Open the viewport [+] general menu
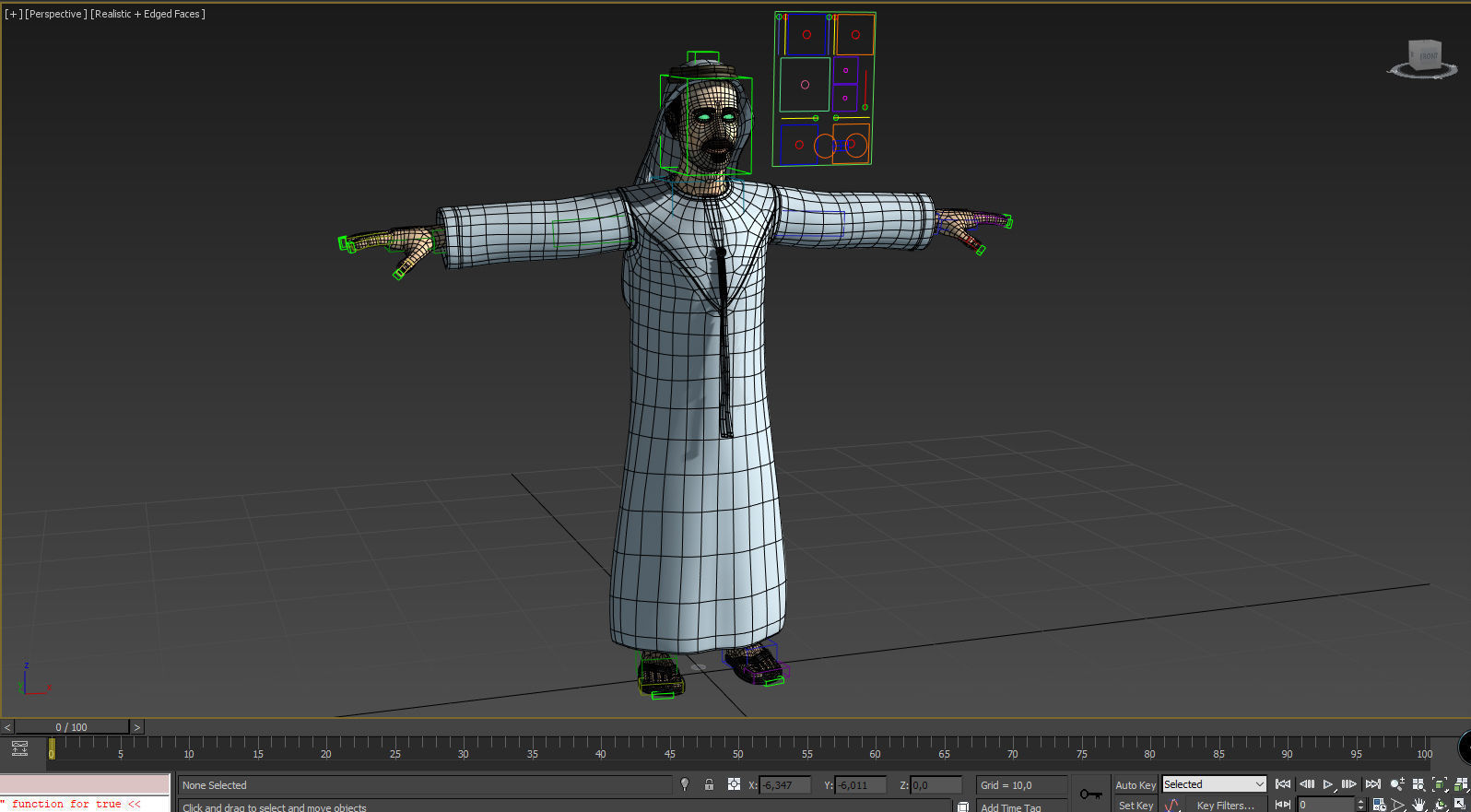This screenshot has height=812, width=1471. click(x=13, y=14)
